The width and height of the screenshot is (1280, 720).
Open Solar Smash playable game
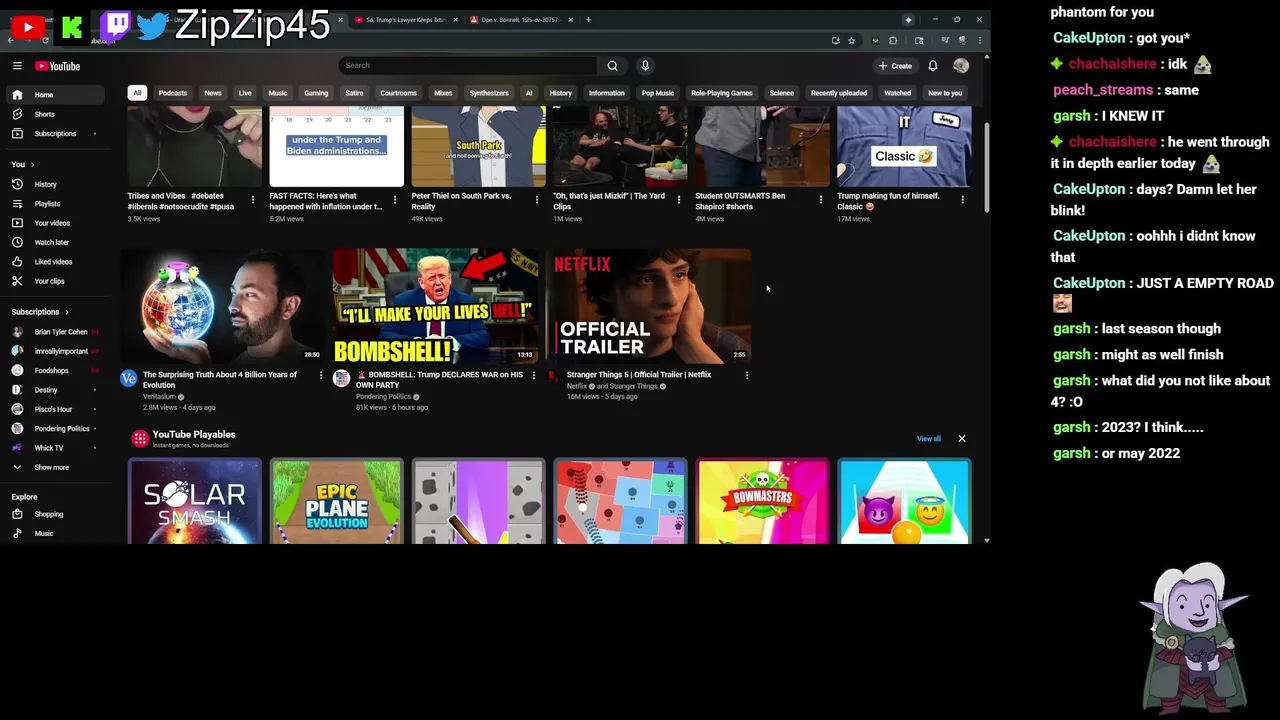(195, 502)
